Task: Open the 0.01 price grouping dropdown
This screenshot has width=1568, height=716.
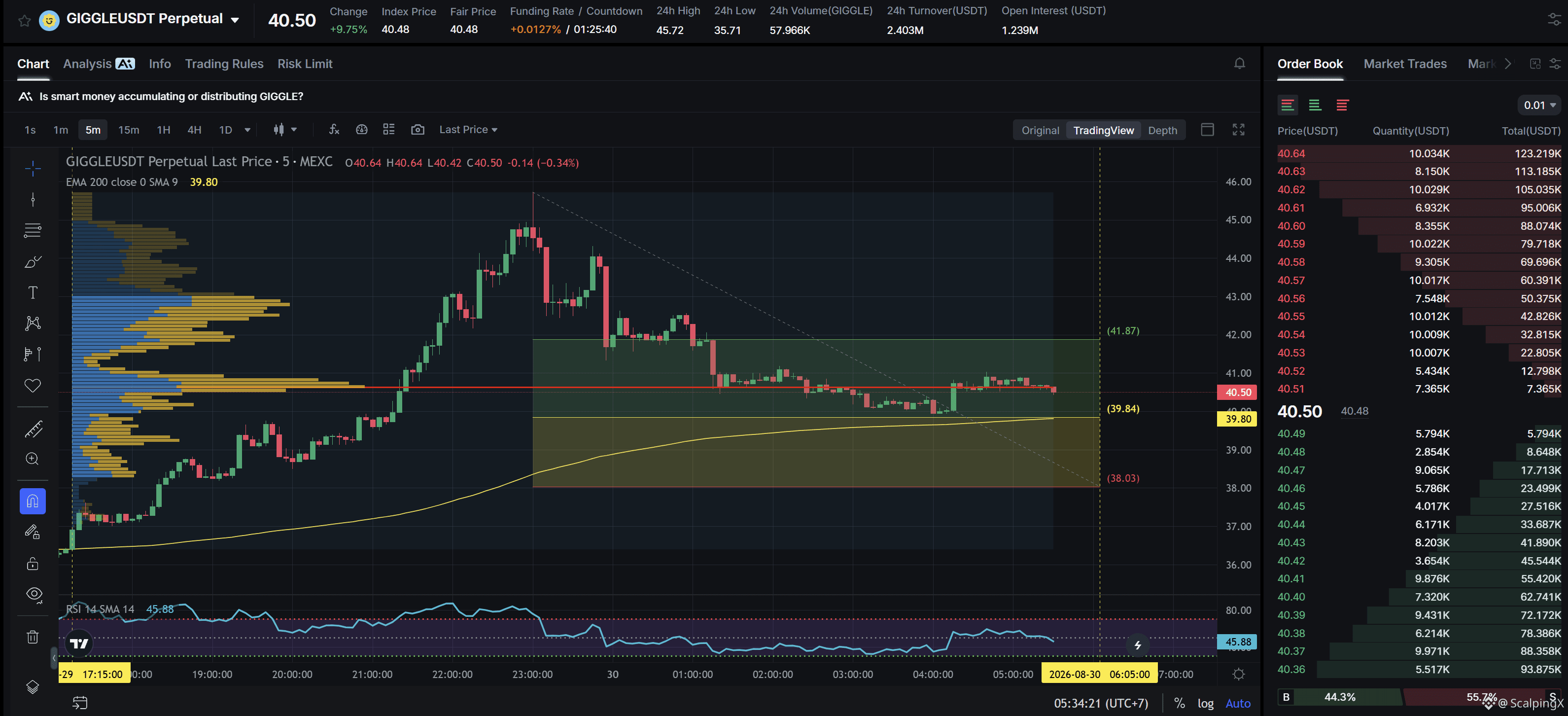Action: [1539, 105]
